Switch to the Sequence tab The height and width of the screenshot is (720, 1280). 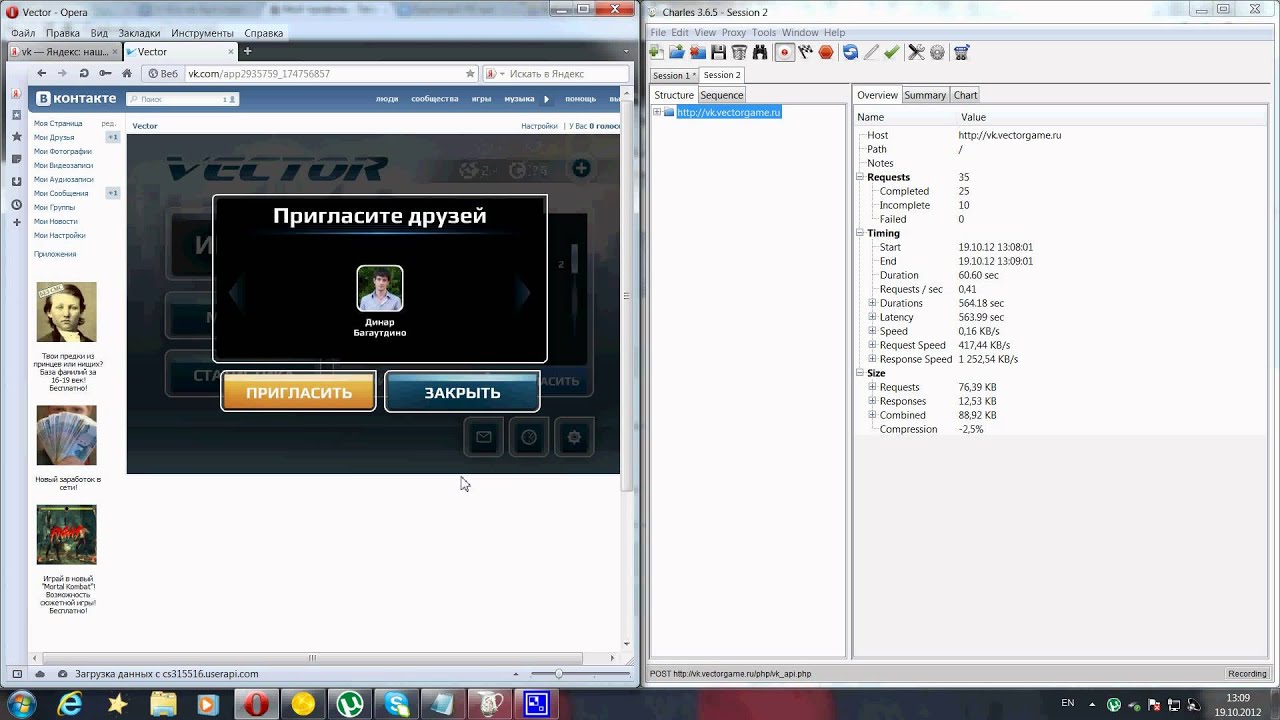click(722, 95)
